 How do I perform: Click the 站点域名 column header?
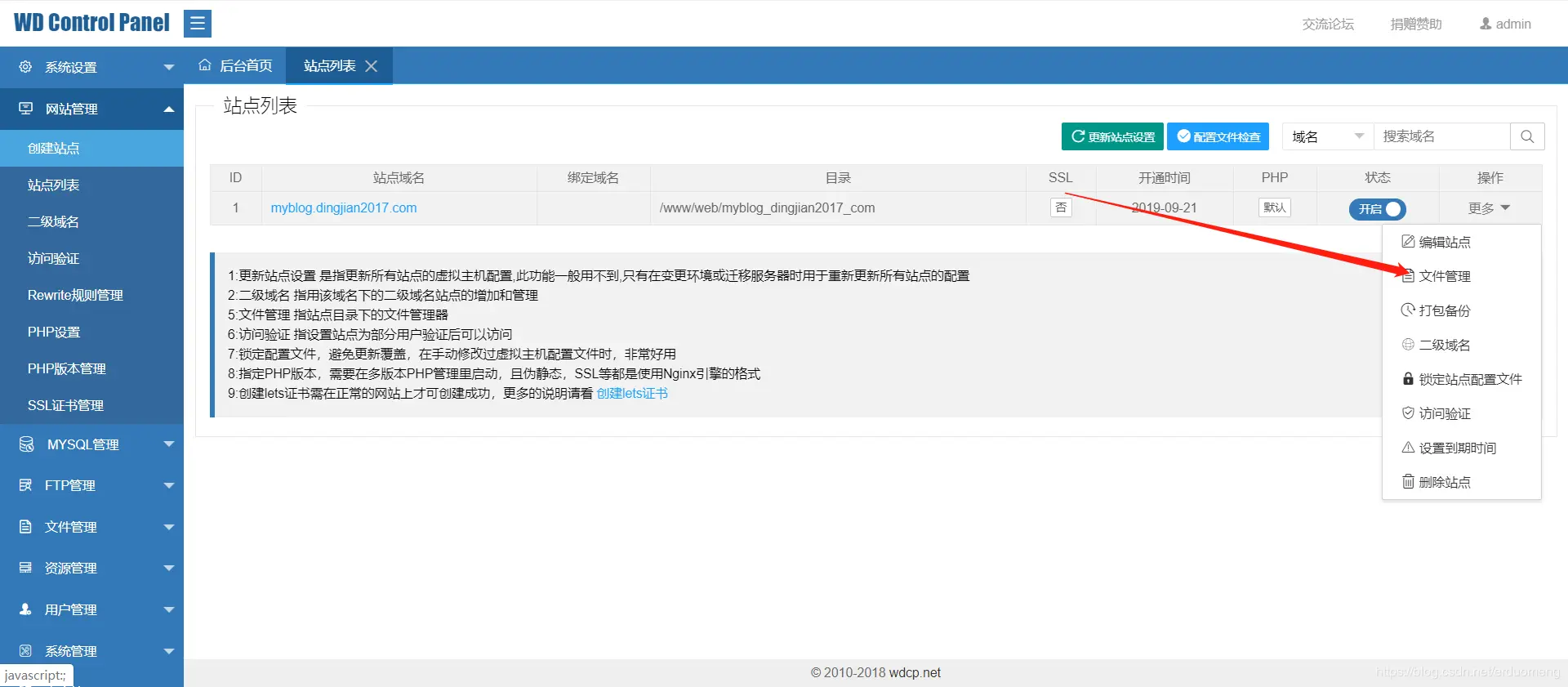(399, 178)
